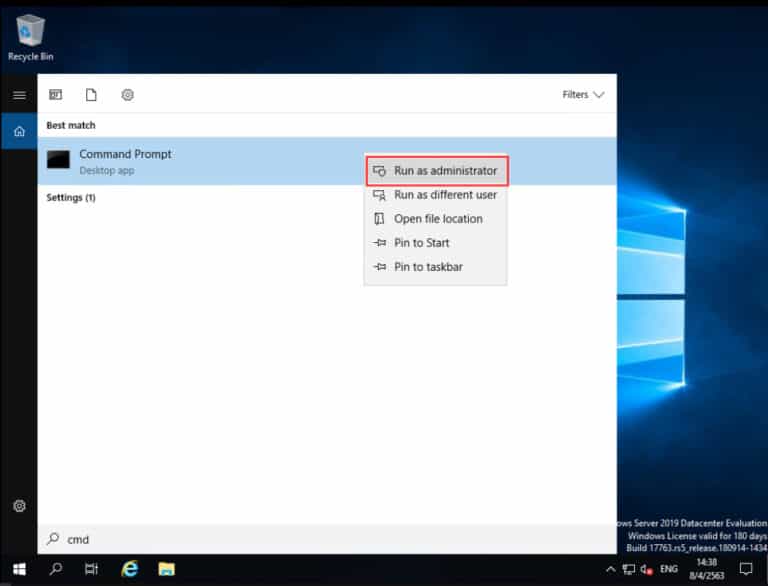This screenshot has height=586, width=768.
Task: Open taskbar Search magnifier
Action: point(56,569)
